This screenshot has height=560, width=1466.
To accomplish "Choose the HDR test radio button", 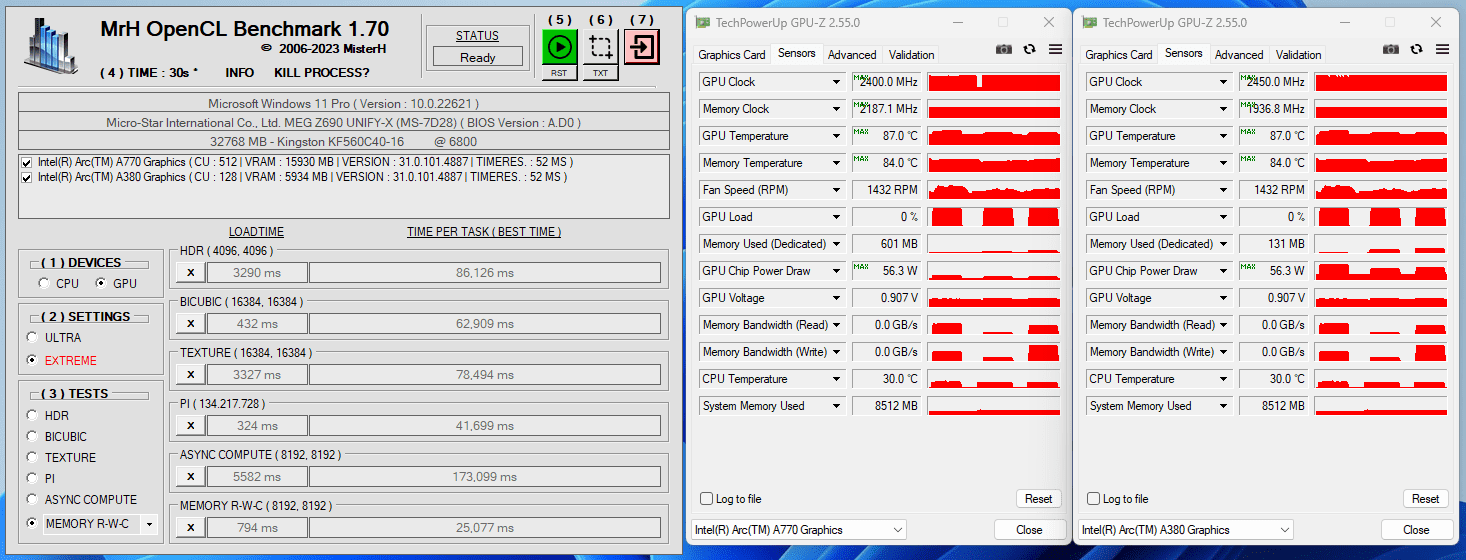I will tap(33, 416).
